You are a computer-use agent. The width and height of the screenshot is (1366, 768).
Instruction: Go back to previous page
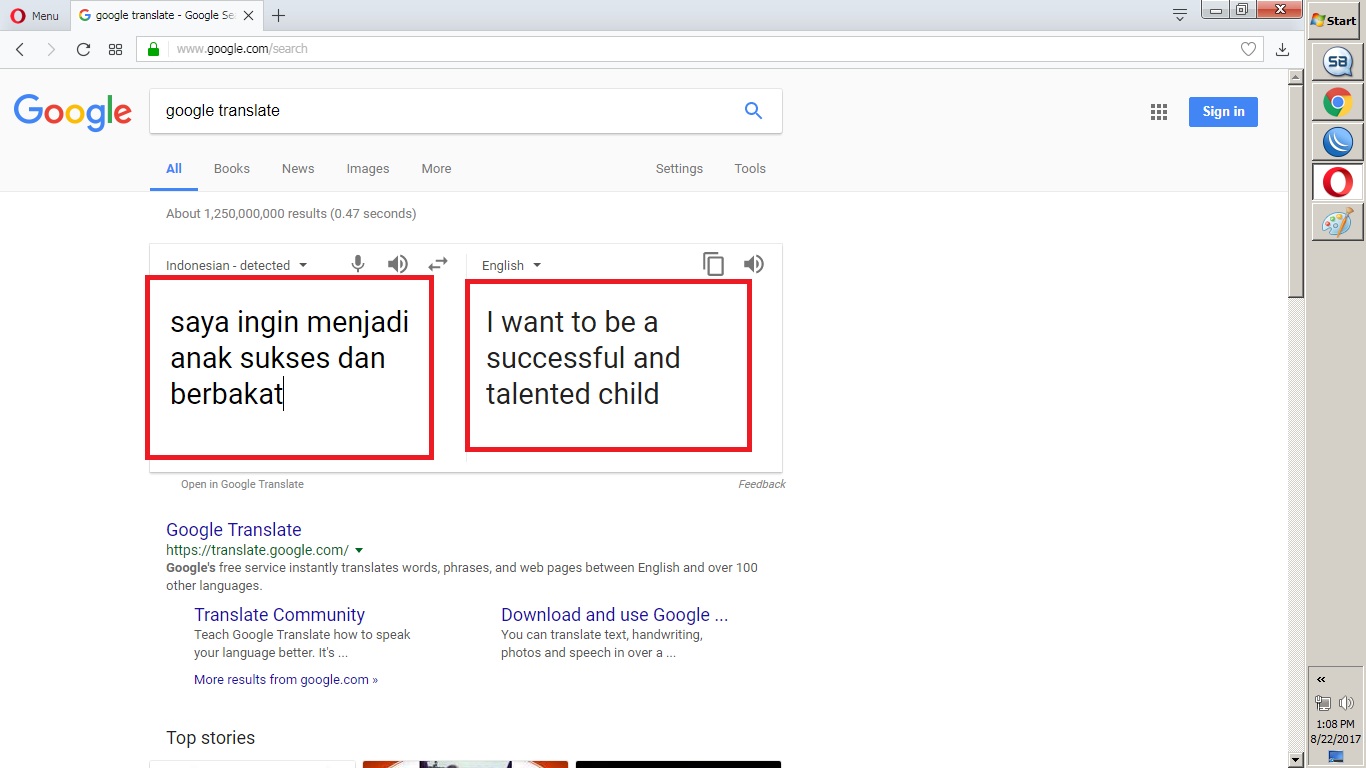20,49
